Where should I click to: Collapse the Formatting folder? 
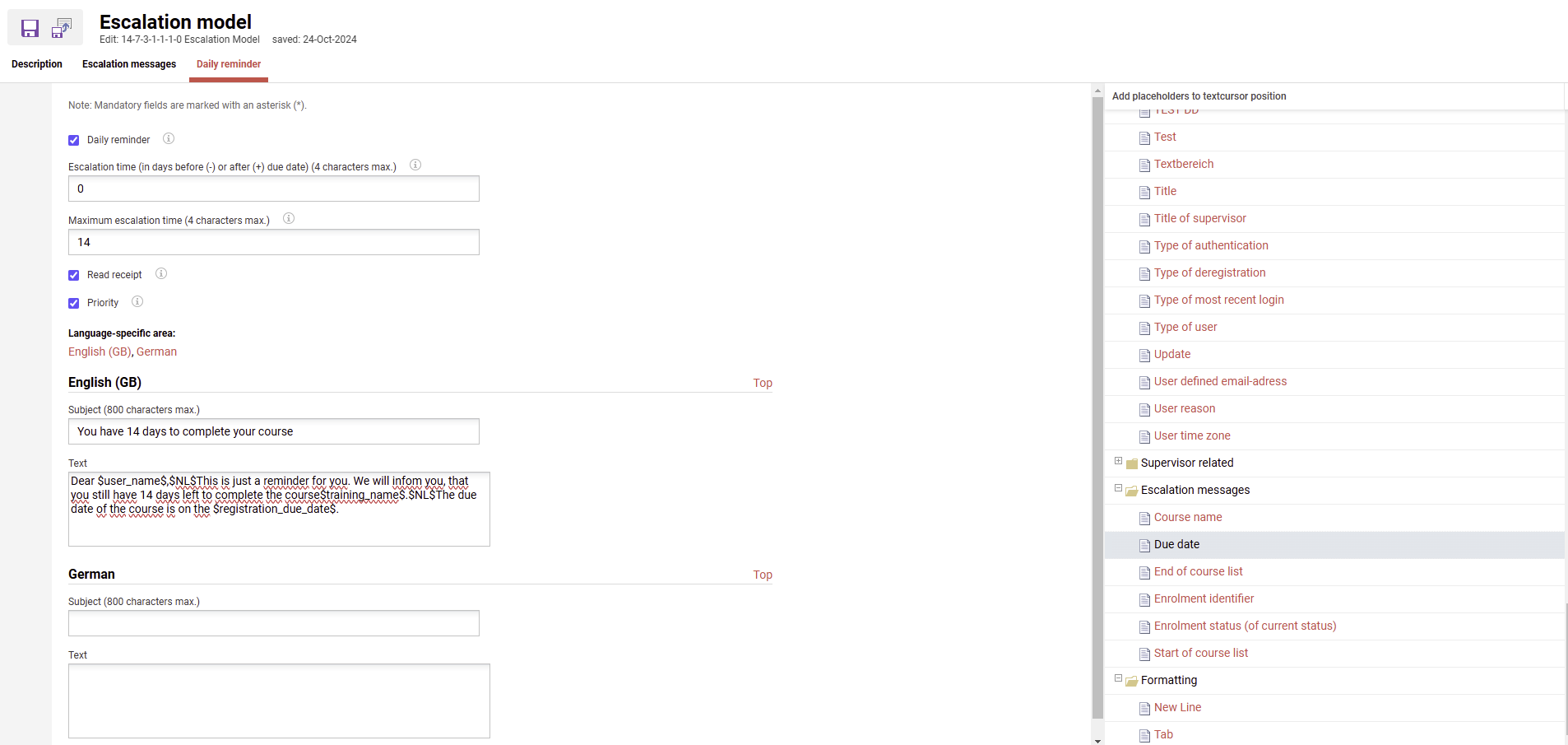(x=1118, y=678)
